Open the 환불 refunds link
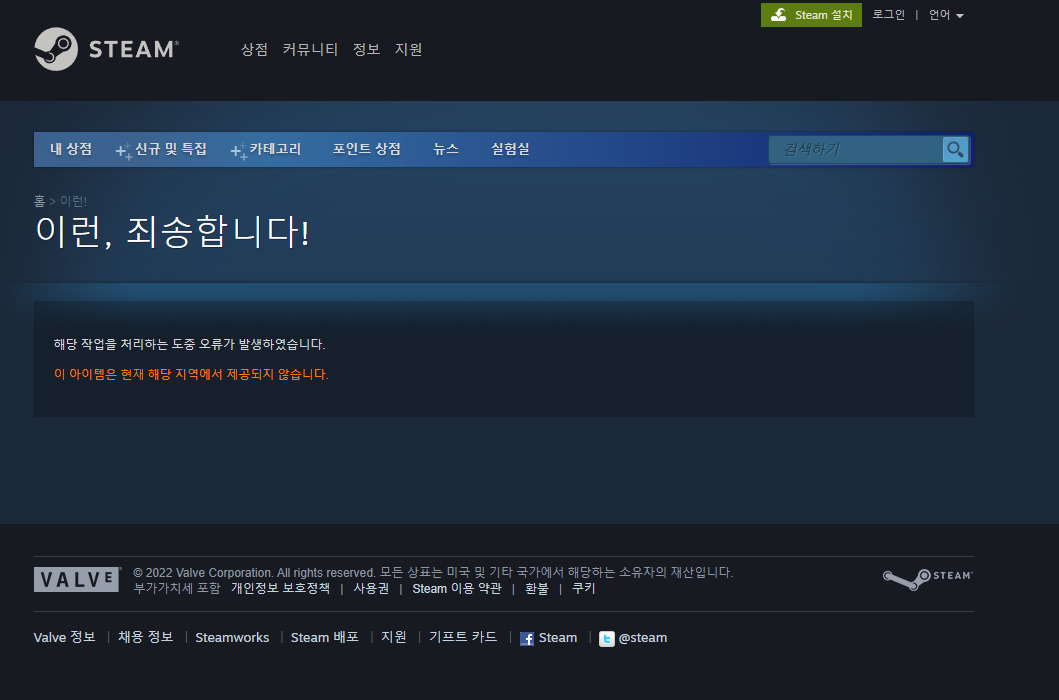 (x=536, y=589)
